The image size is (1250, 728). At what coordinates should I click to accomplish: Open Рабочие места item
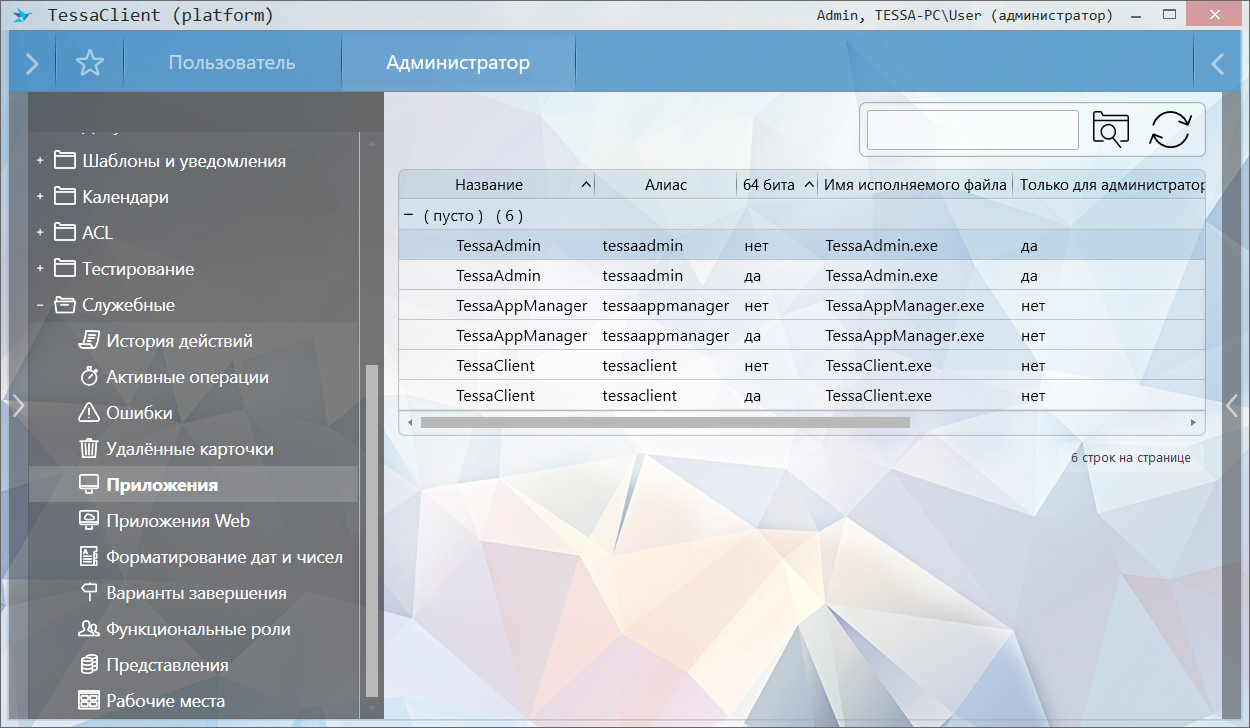(x=165, y=701)
